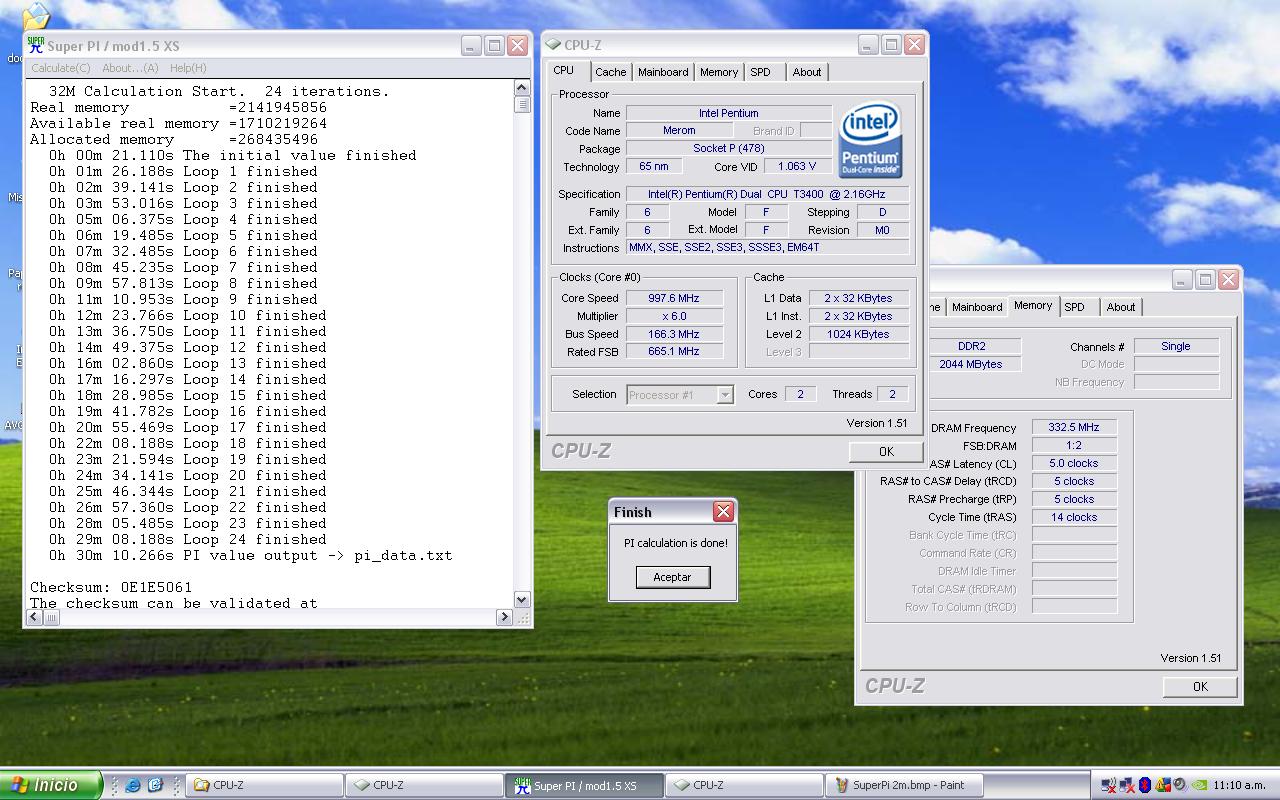1280x800 pixels.
Task: Click OK in the rear CPU-Z memory window
Action: pyautogui.click(x=1200, y=686)
